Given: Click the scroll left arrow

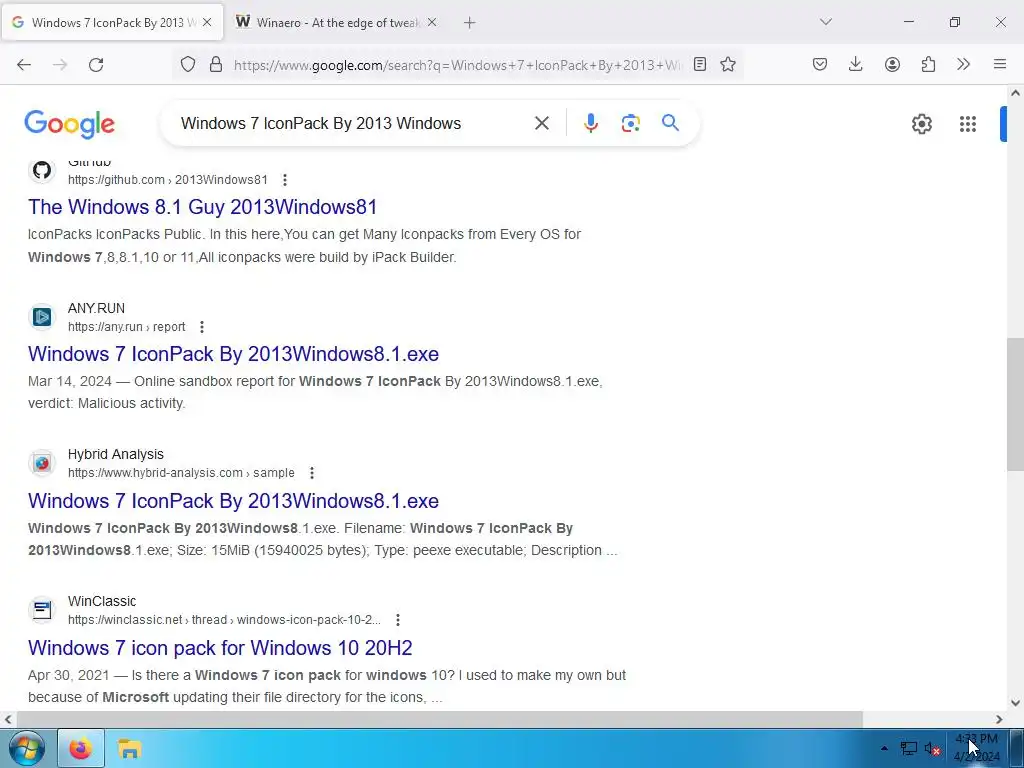Looking at the screenshot, I should tap(8, 720).
